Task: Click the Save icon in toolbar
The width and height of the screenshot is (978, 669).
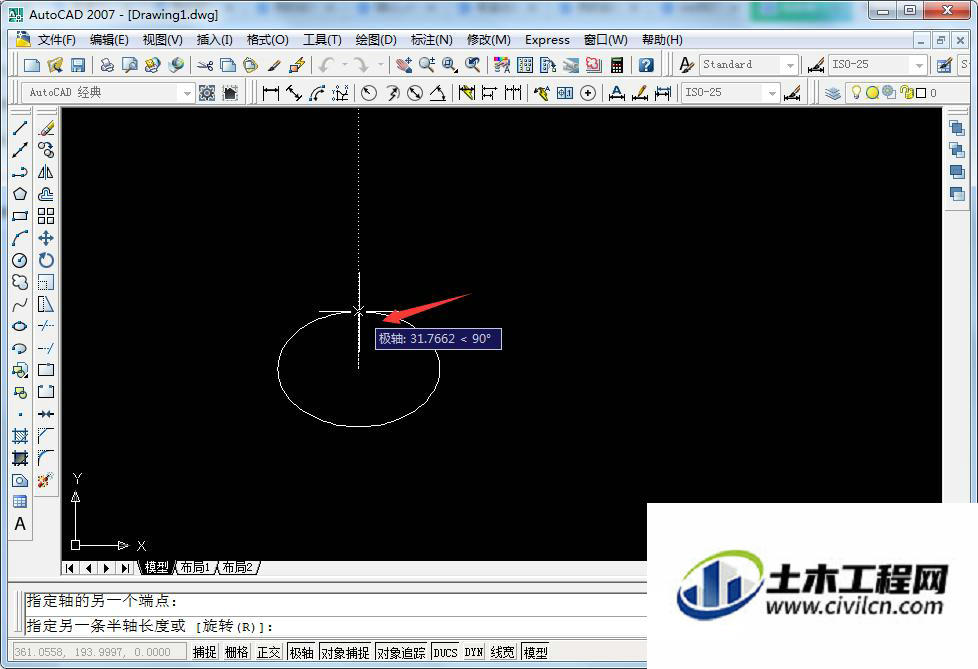Action: click(78, 65)
